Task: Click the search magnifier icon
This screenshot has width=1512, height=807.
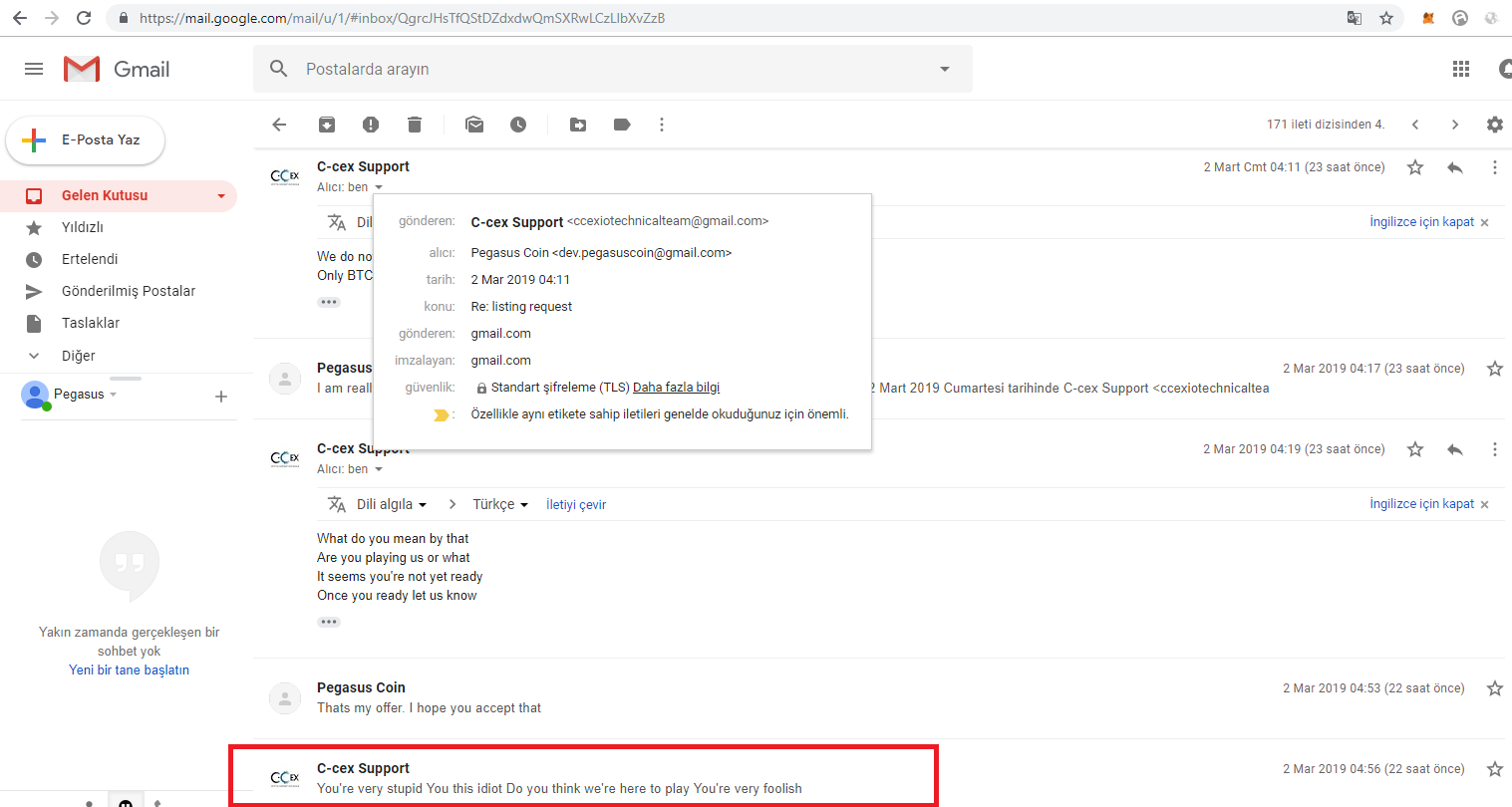Action: pyautogui.click(x=279, y=69)
